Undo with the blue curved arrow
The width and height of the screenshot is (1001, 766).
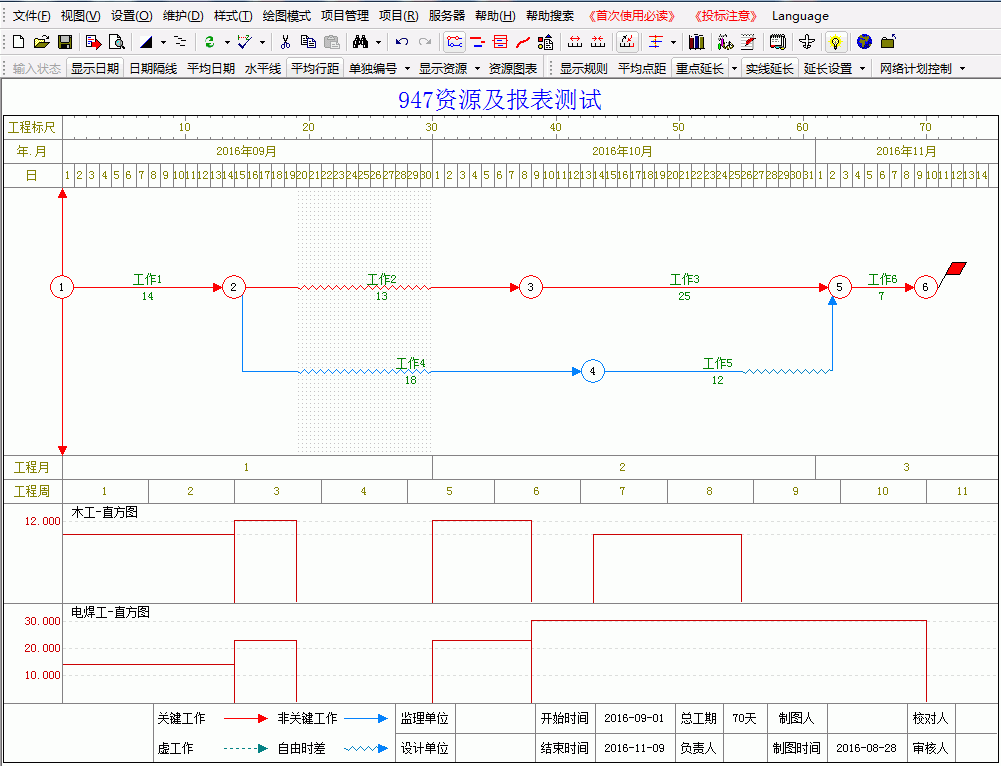402,42
